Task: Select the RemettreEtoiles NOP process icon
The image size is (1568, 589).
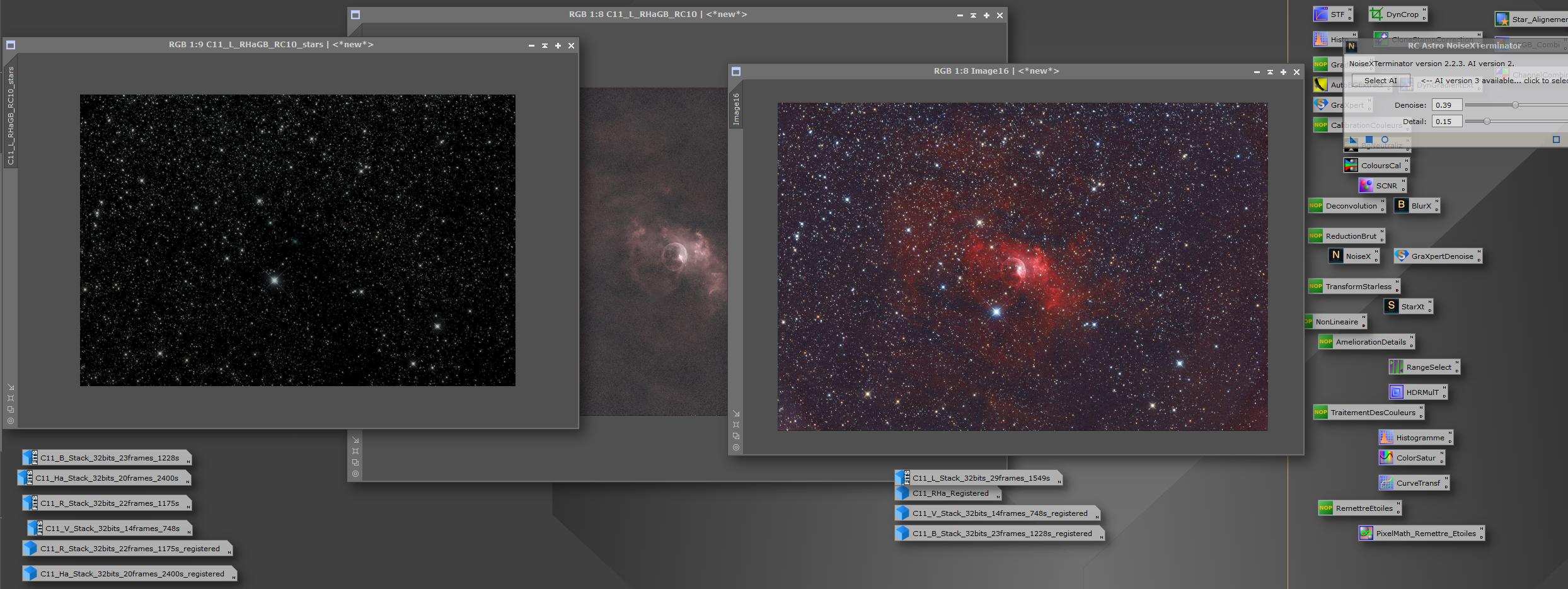Action: coord(1359,508)
